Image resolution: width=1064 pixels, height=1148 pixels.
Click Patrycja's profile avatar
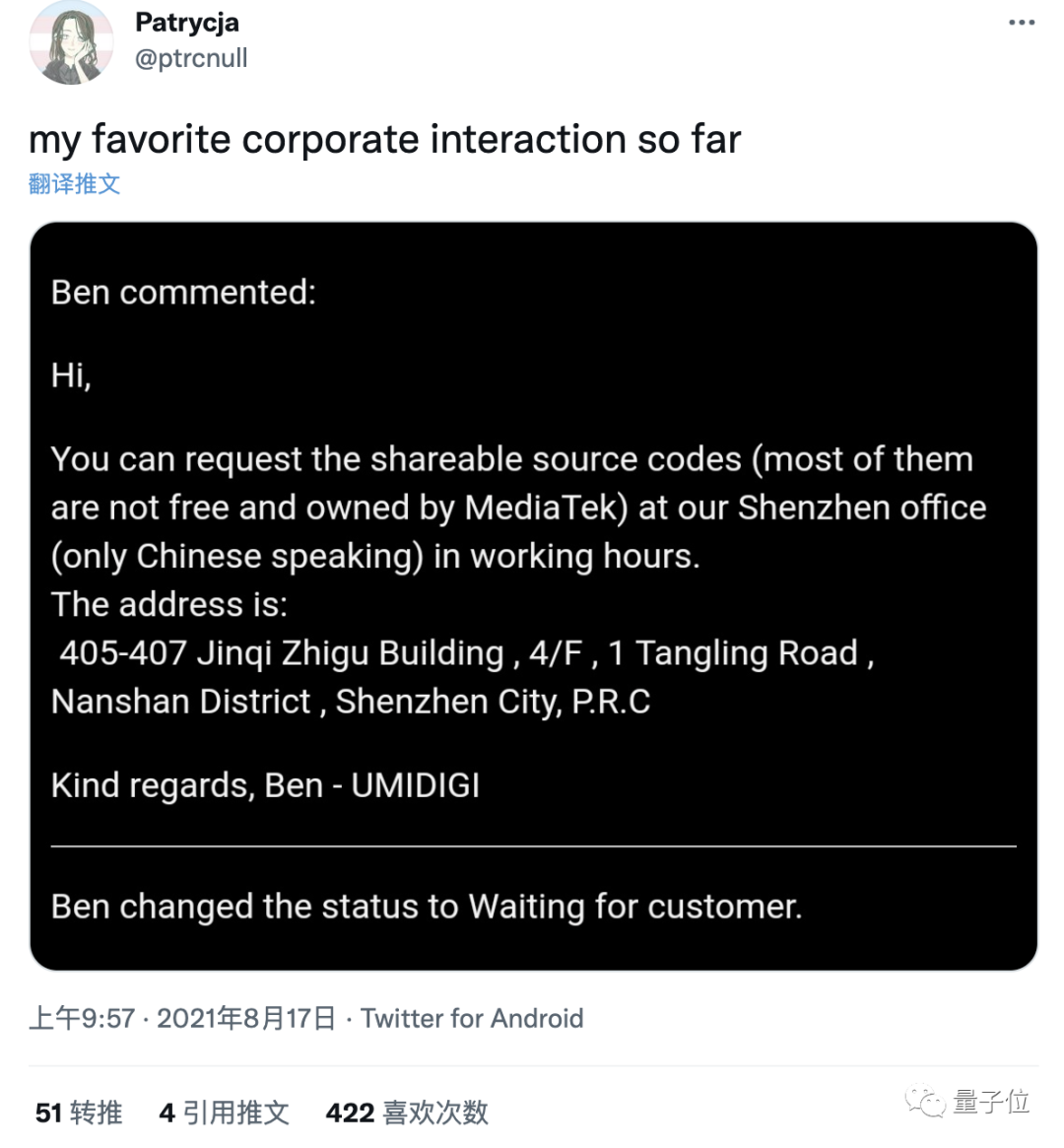tap(72, 42)
